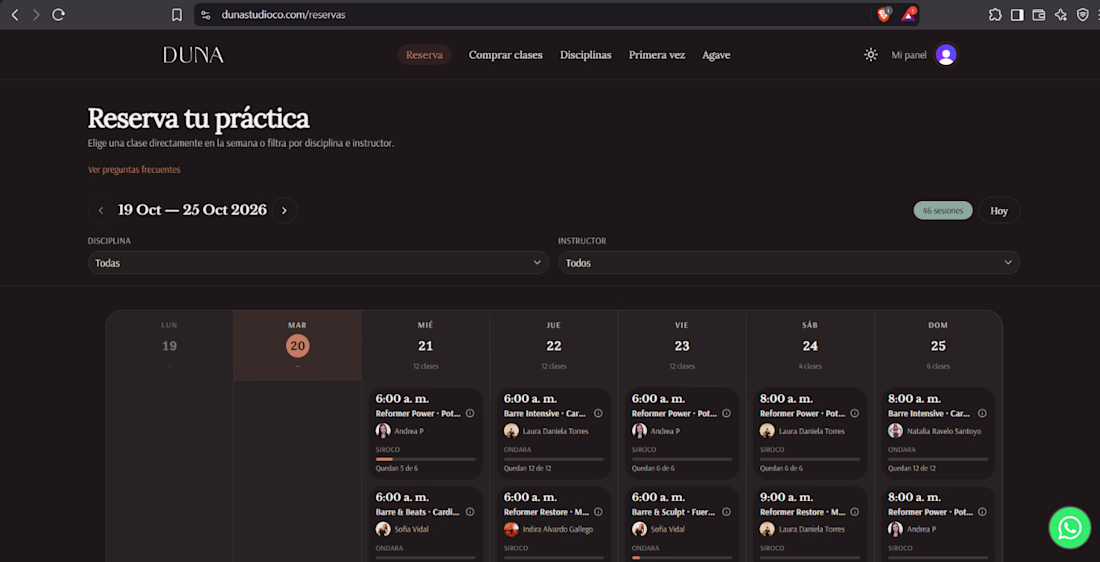
Task: Open info icon on Wednesday 6:00 Reformer Power
Action: 470,413
